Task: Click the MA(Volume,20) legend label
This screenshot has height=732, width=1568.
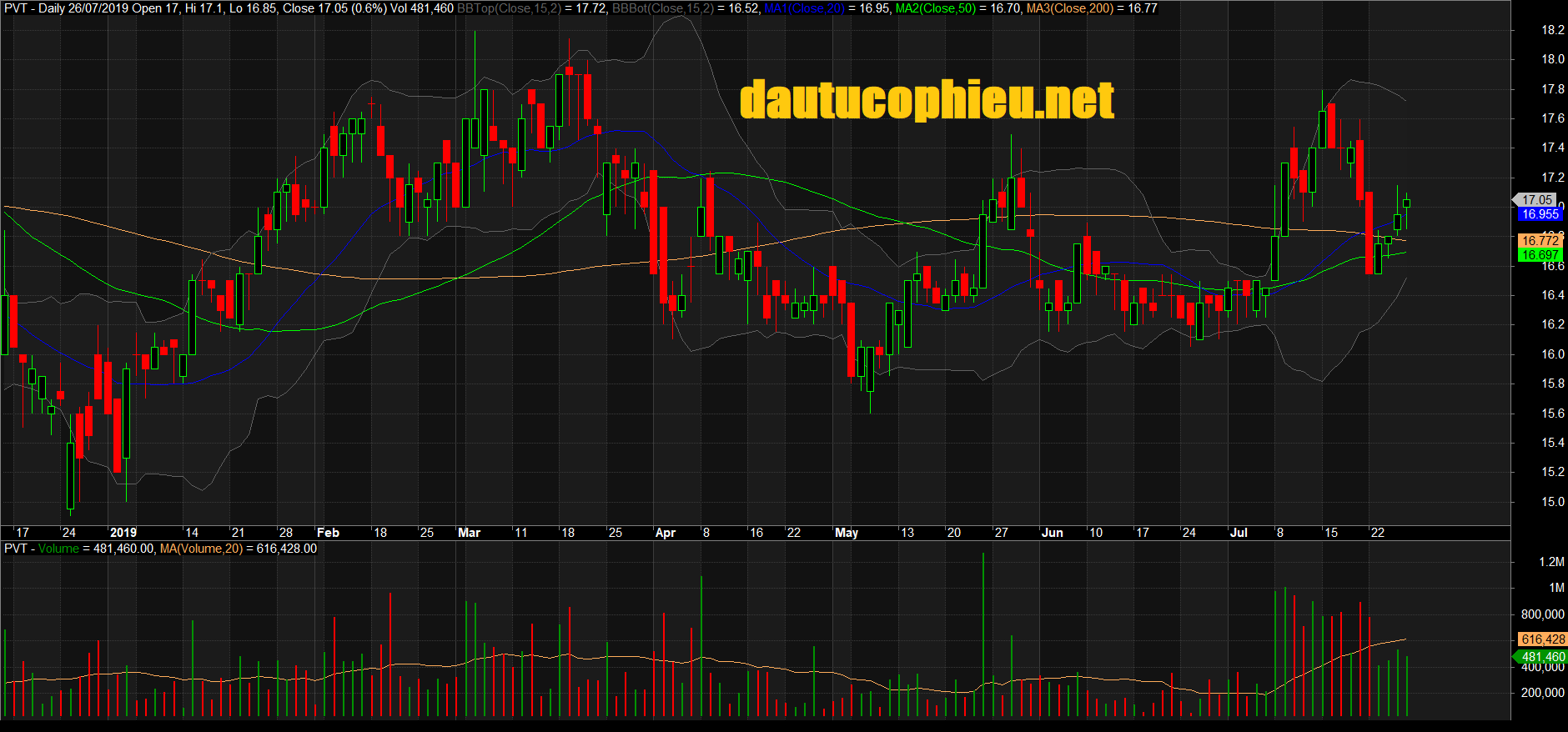Action: tap(201, 549)
